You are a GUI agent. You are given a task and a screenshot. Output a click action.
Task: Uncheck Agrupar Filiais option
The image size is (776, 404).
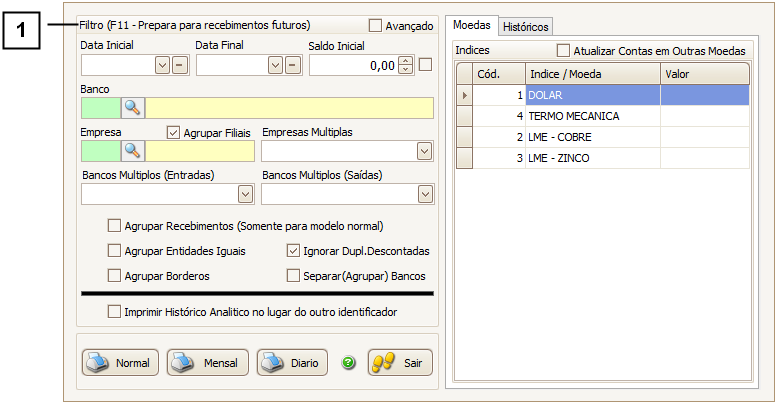pyautogui.click(x=173, y=132)
